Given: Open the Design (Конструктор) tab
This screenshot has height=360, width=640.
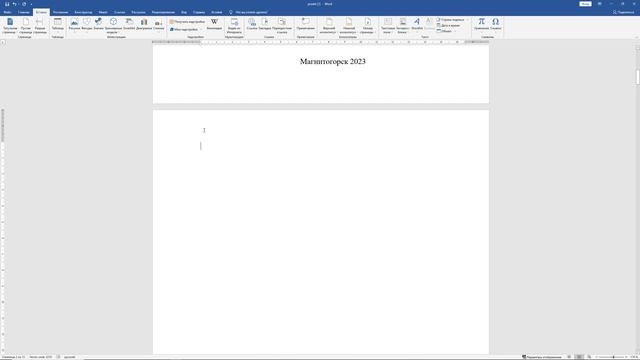Looking at the screenshot, I should (83, 12).
